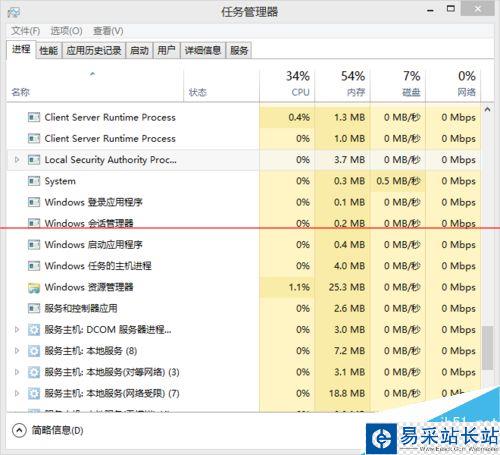Click the Task Manager title bar icon
The width and height of the screenshot is (500, 455).
click(x=14, y=12)
